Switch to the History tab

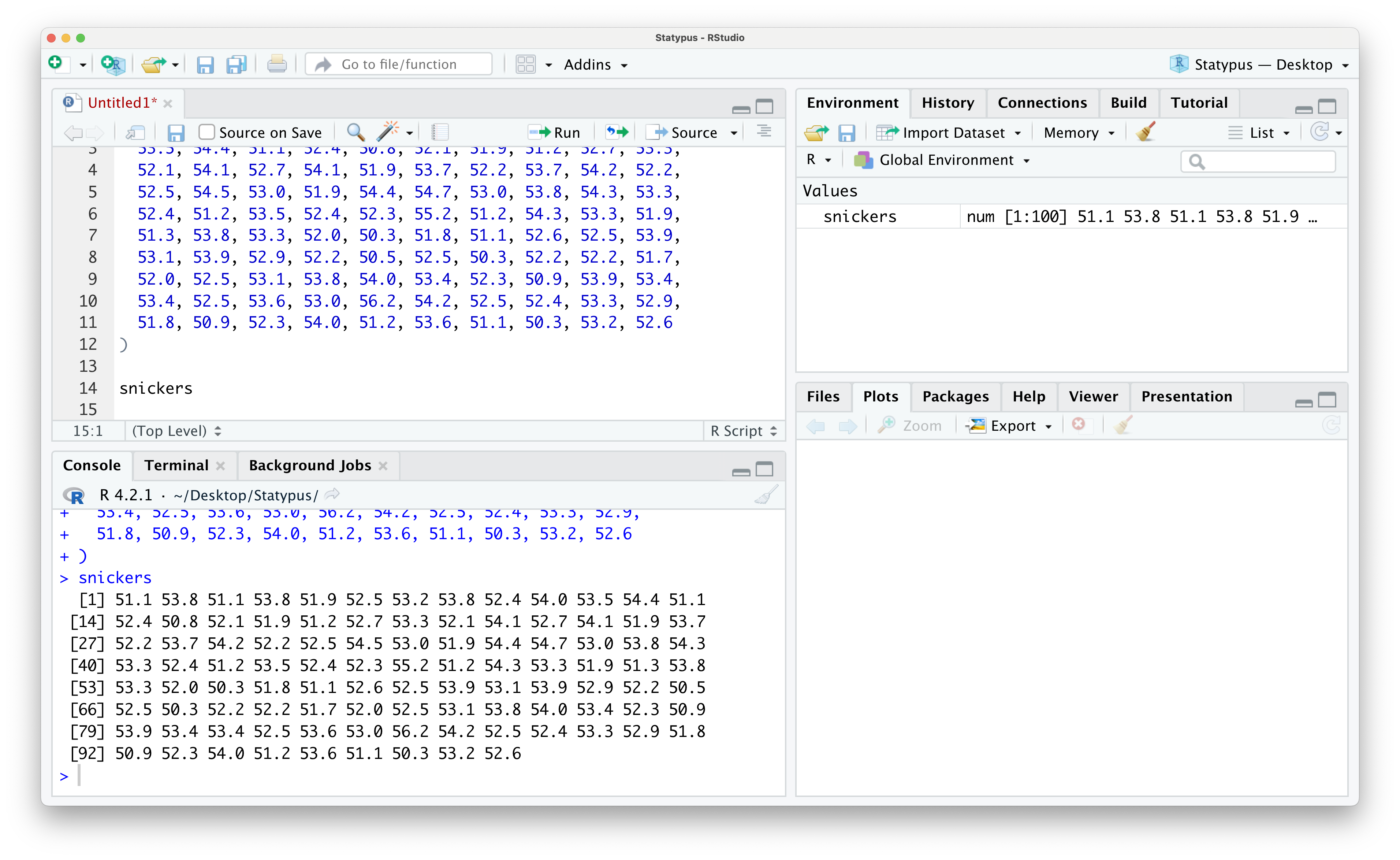tap(947, 103)
